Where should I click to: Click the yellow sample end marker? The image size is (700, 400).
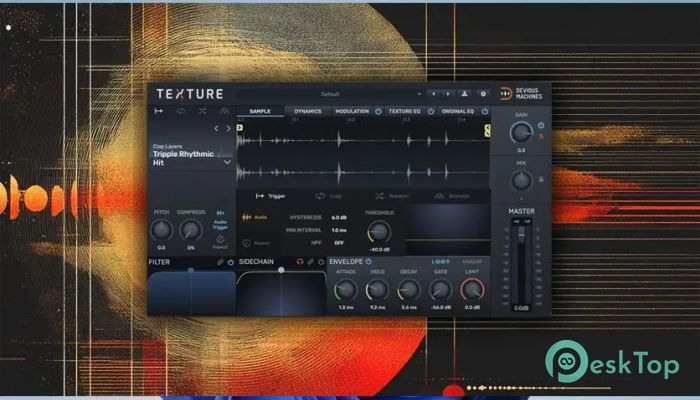(487, 131)
